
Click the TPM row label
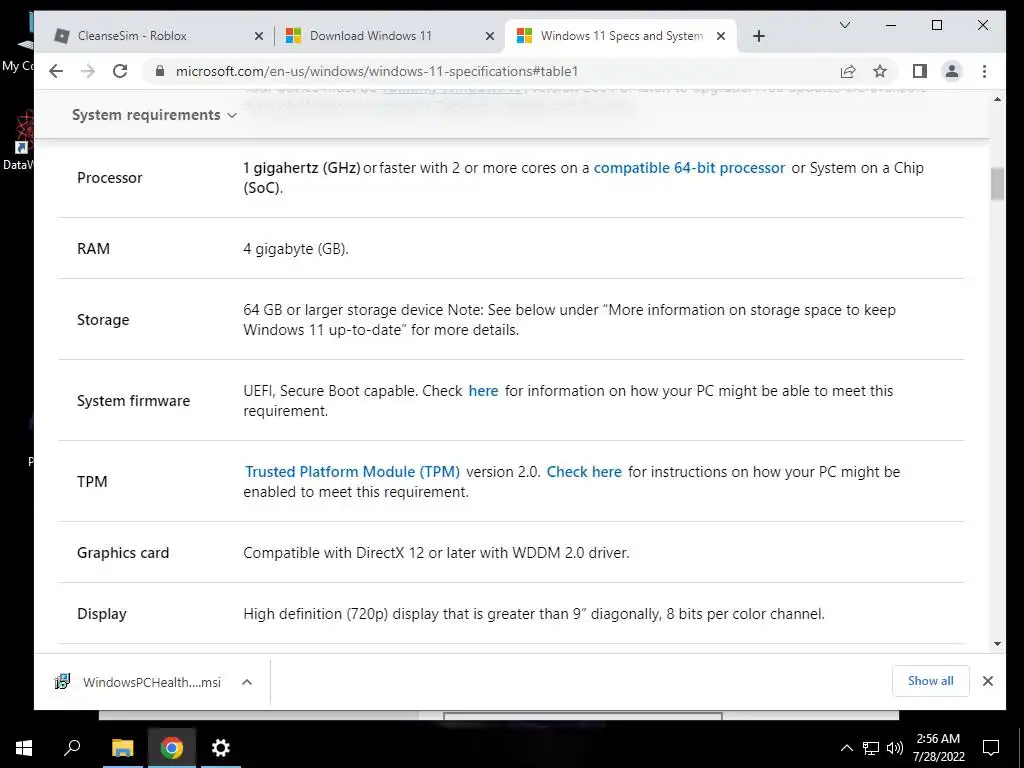92,482
